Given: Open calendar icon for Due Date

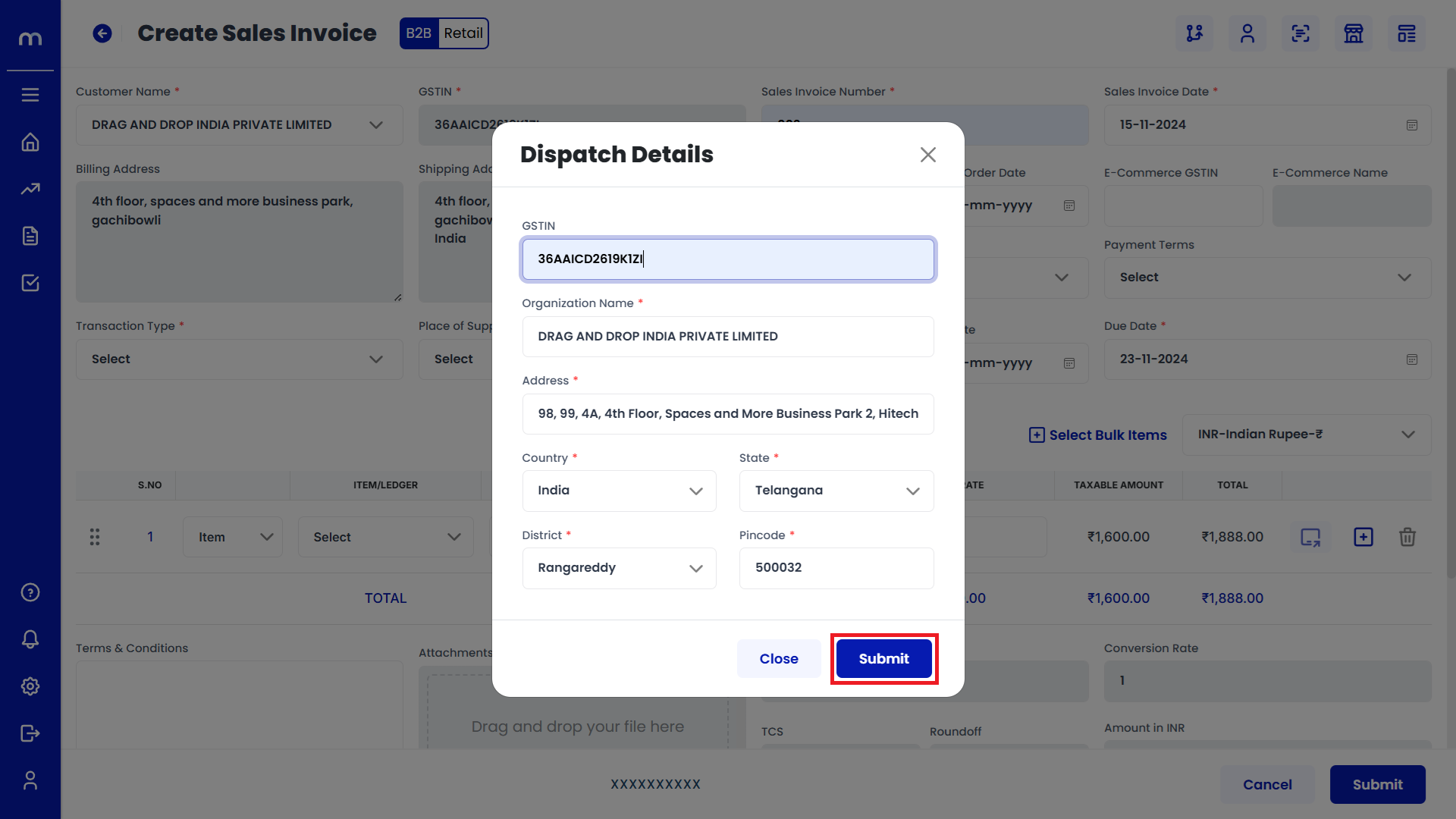Looking at the screenshot, I should (1412, 359).
